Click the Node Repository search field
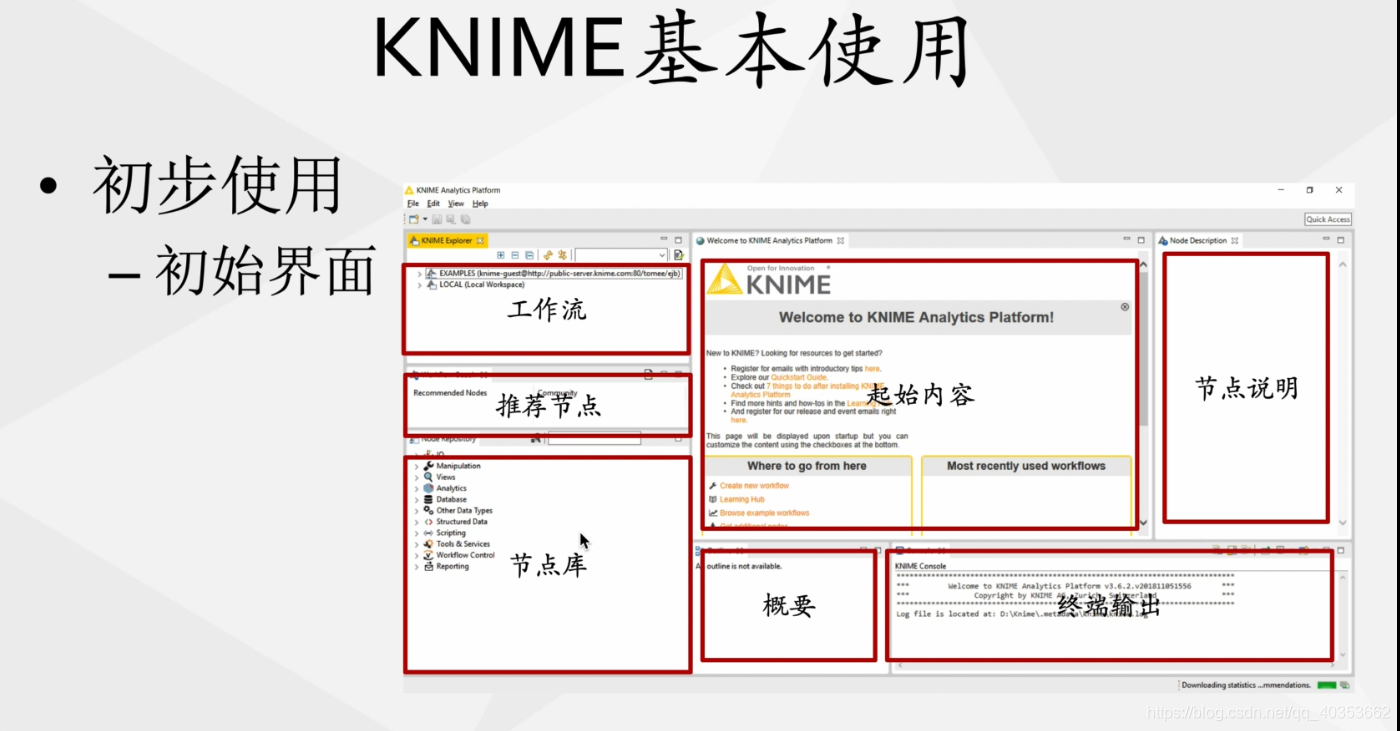Image resolution: width=1400 pixels, height=731 pixels. tap(594, 438)
